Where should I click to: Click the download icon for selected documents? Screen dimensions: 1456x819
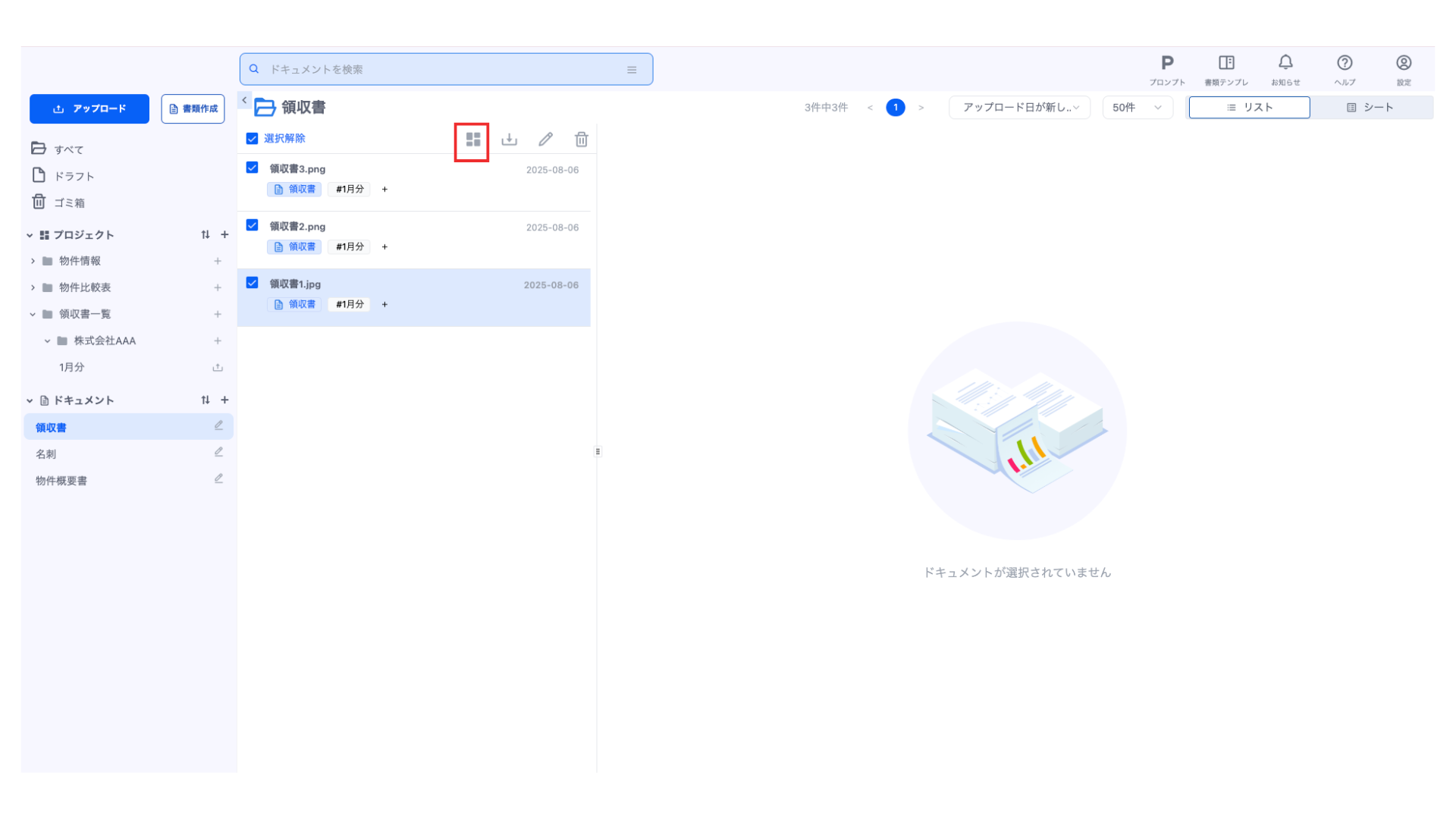(x=509, y=140)
